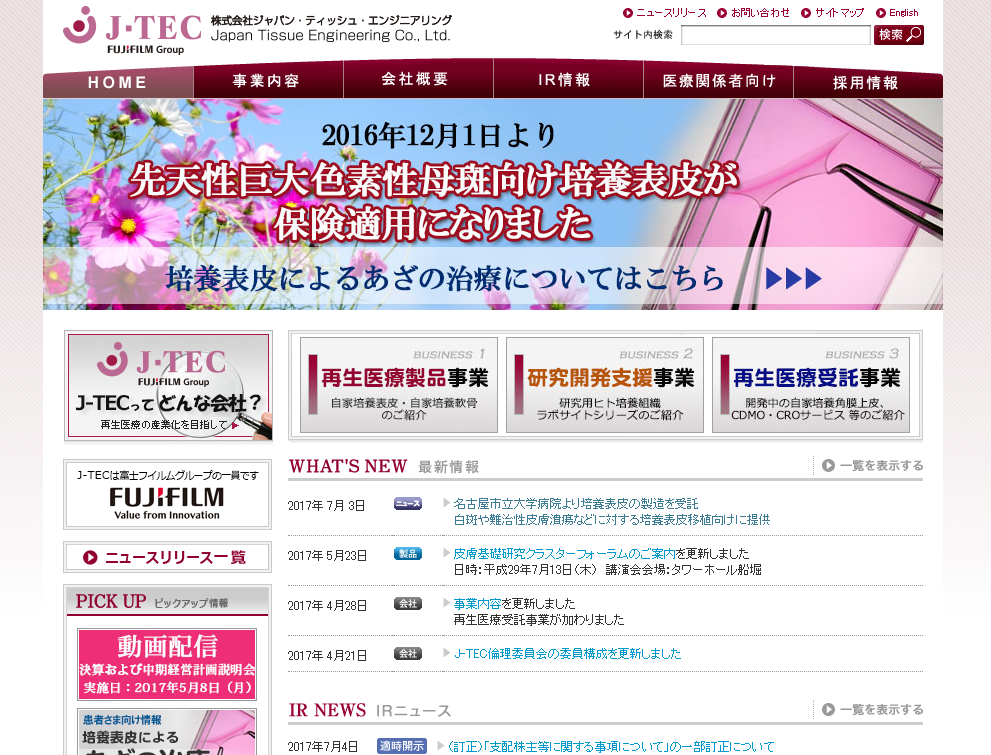Click ニュース tag icon on July 3 entry
Image resolution: width=991 pixels, height=755 pixels.
click(x=408, y=504)
